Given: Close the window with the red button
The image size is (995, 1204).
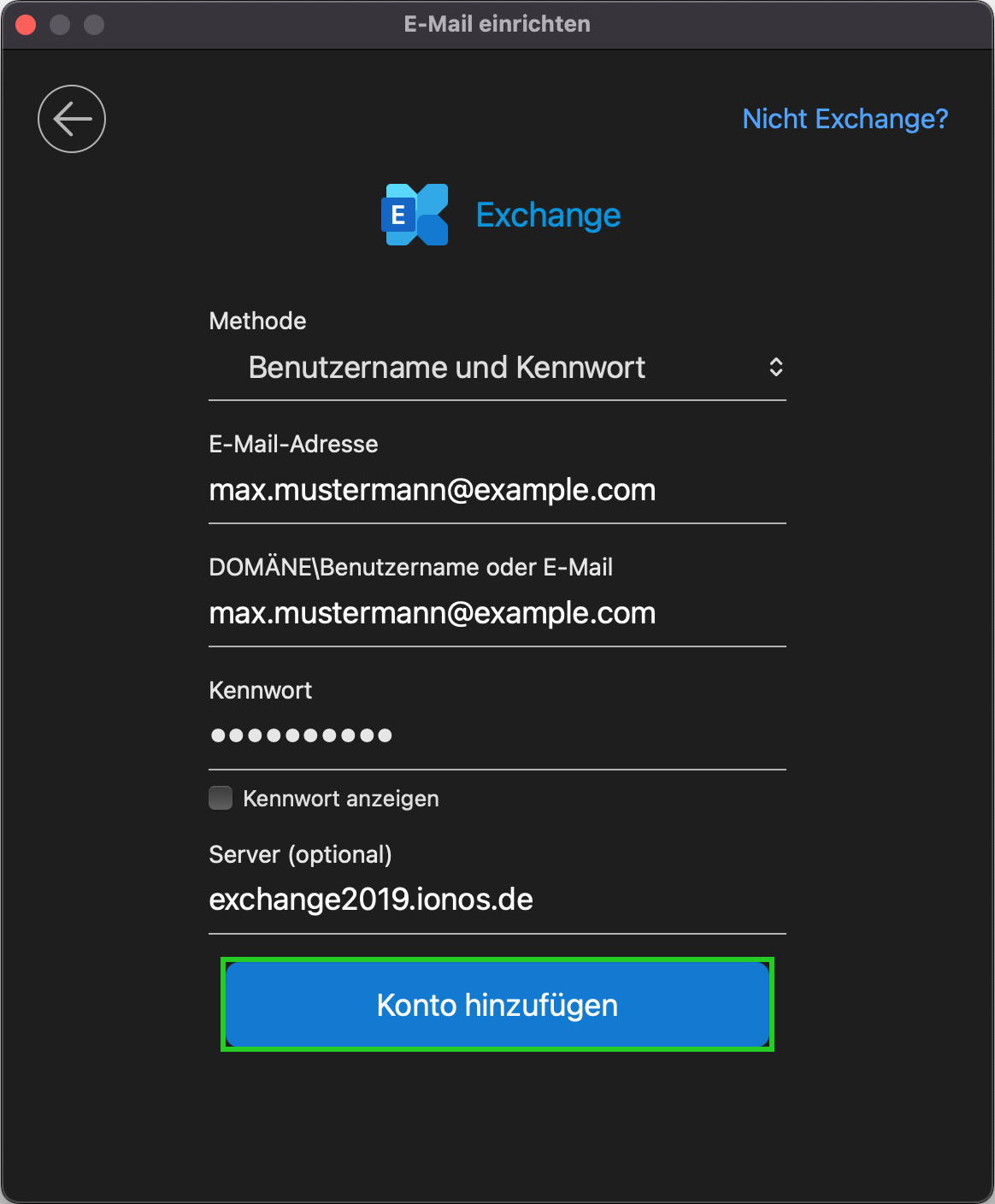Looking at the screenshot, I should point(26,25).
